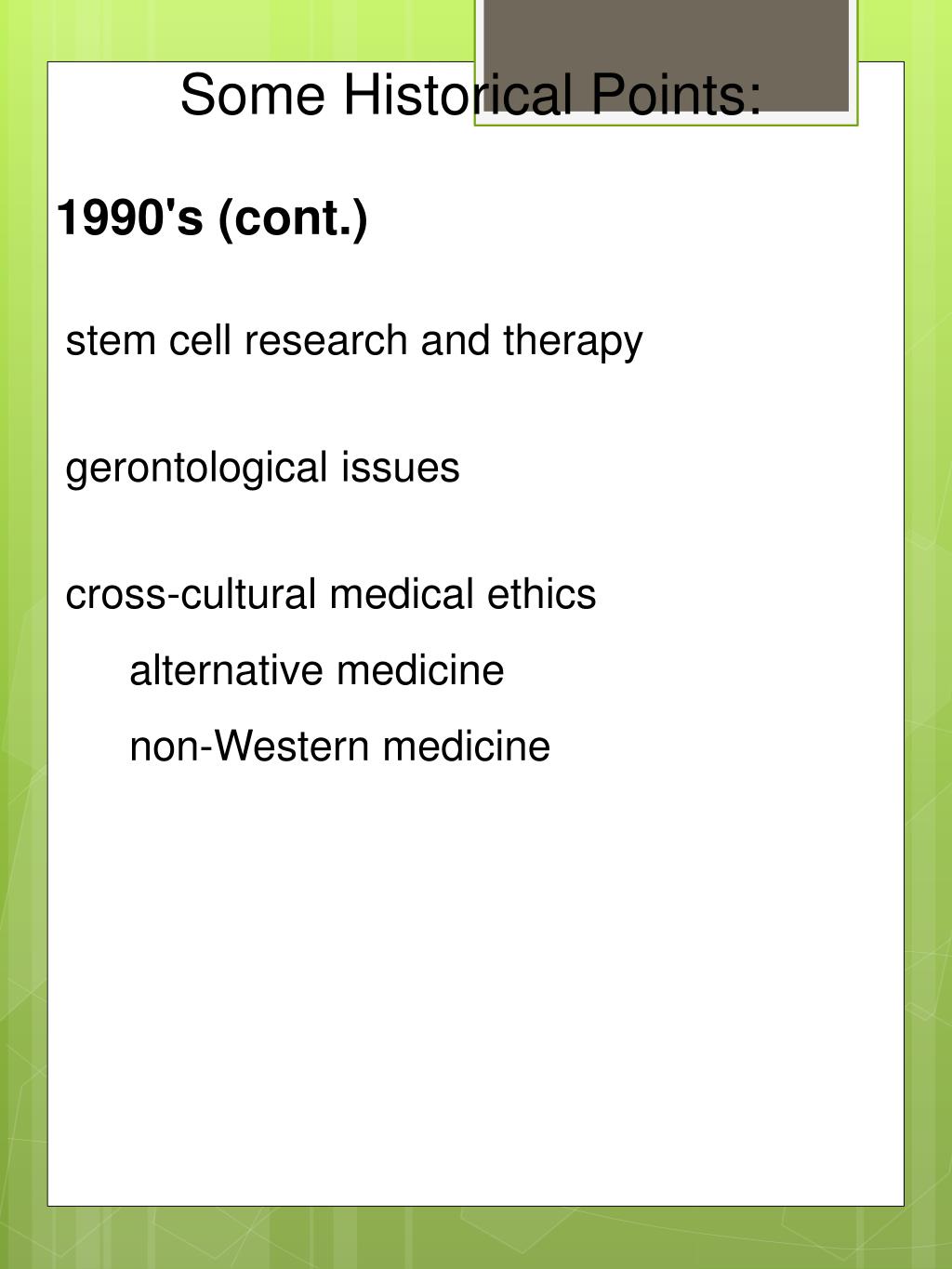Viewport: 952px width, 1269px height.
Task: Click the "cross-cultural medical ethics" line
Action: (x=330, y=594)
